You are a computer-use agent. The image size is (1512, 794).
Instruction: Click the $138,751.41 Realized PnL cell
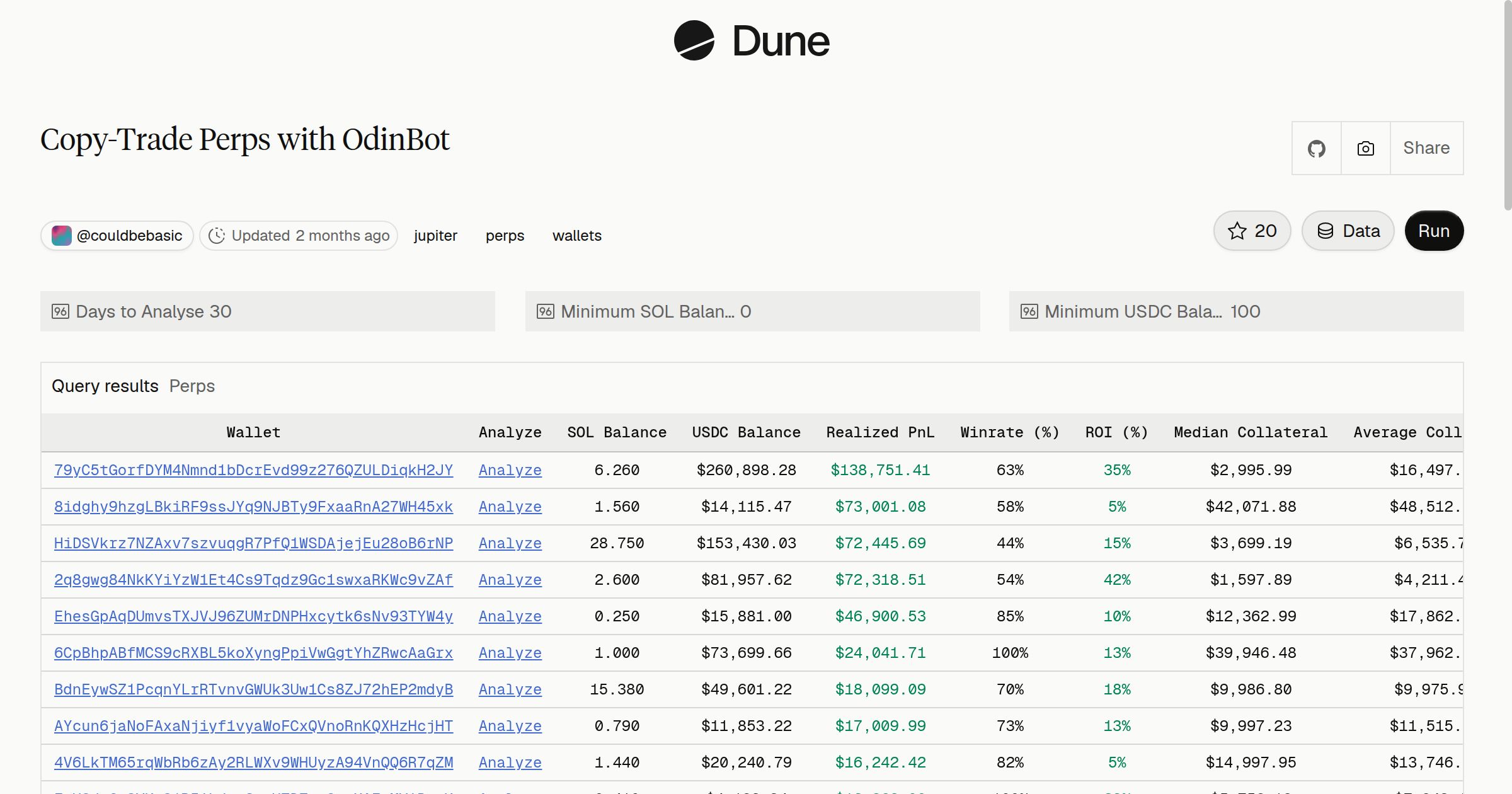(880, 470)
